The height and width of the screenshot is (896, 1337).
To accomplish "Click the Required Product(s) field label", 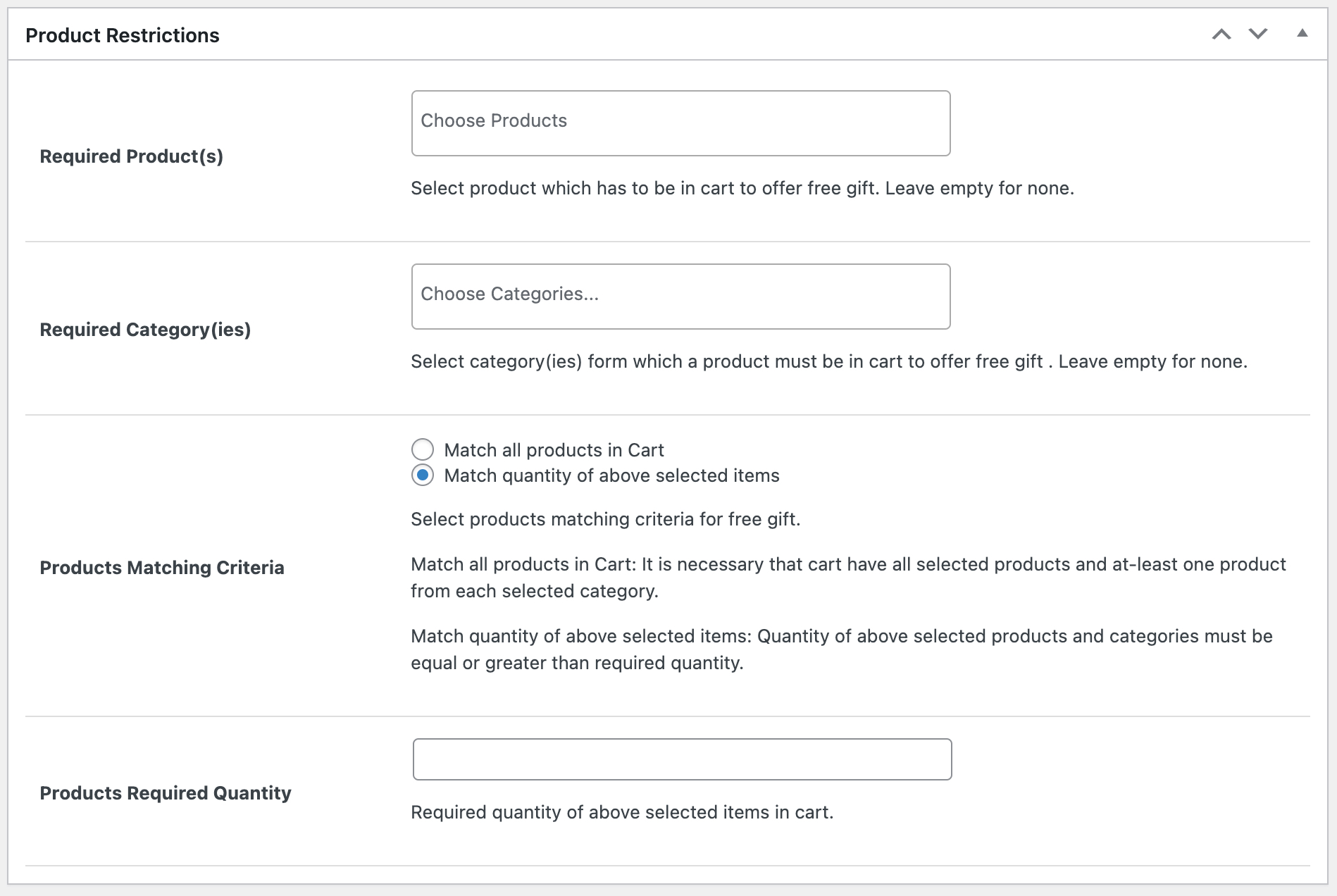I will coord(132,156).
